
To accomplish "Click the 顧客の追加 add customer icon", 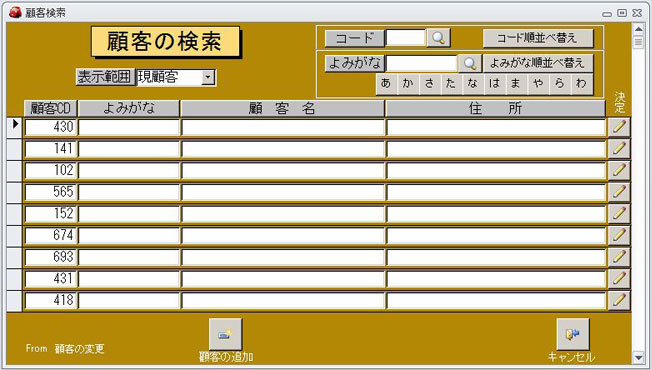I will point(225,334).
